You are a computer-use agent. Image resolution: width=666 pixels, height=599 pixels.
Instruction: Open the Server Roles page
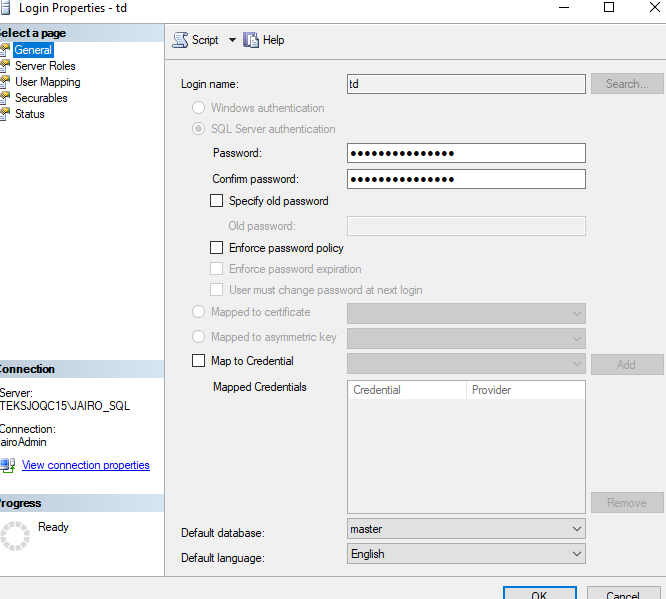(x=45, y=66)
